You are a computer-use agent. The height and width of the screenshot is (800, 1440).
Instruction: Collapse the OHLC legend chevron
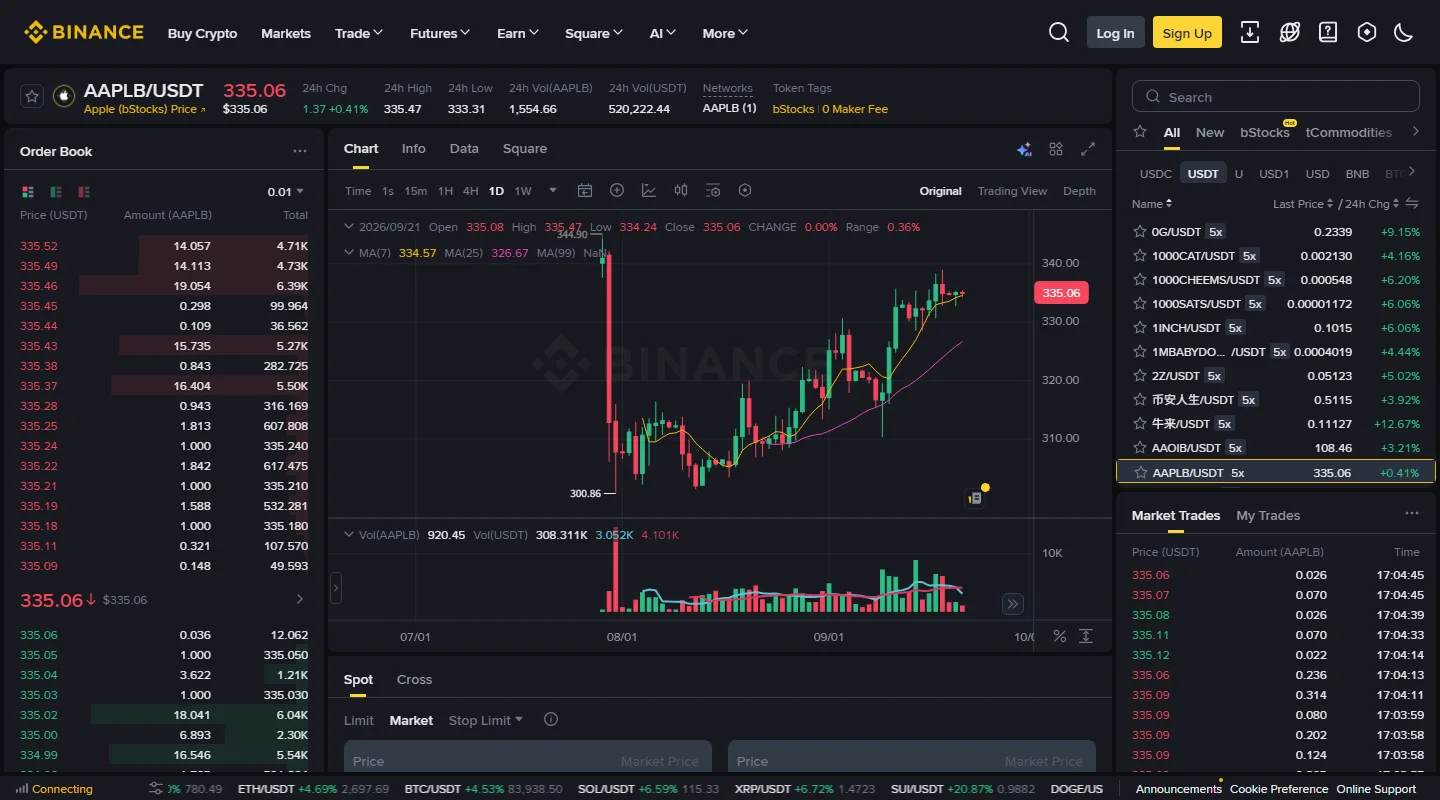click(349, 227)
